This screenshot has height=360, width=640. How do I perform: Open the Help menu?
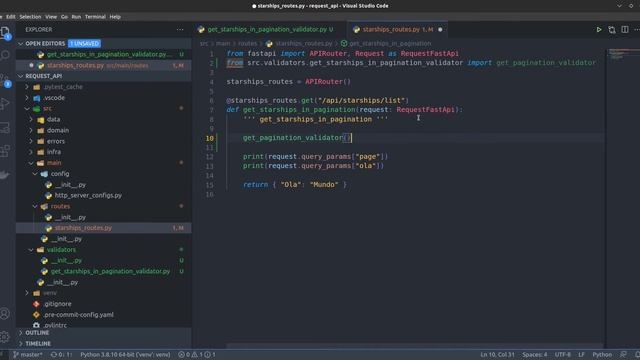(115, 17)
